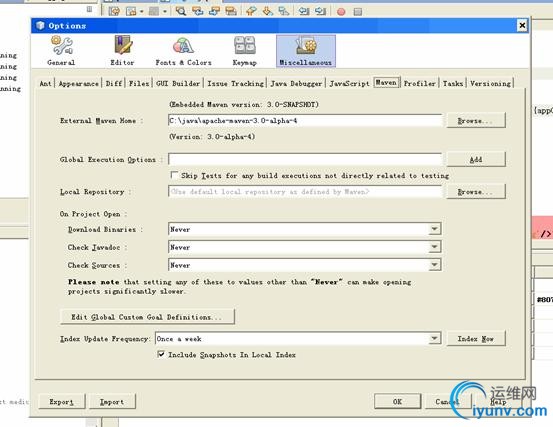Viewport: 553px width, 427px height.
Task: Enable Skip Tests for build executions
Action: (174, 175)
